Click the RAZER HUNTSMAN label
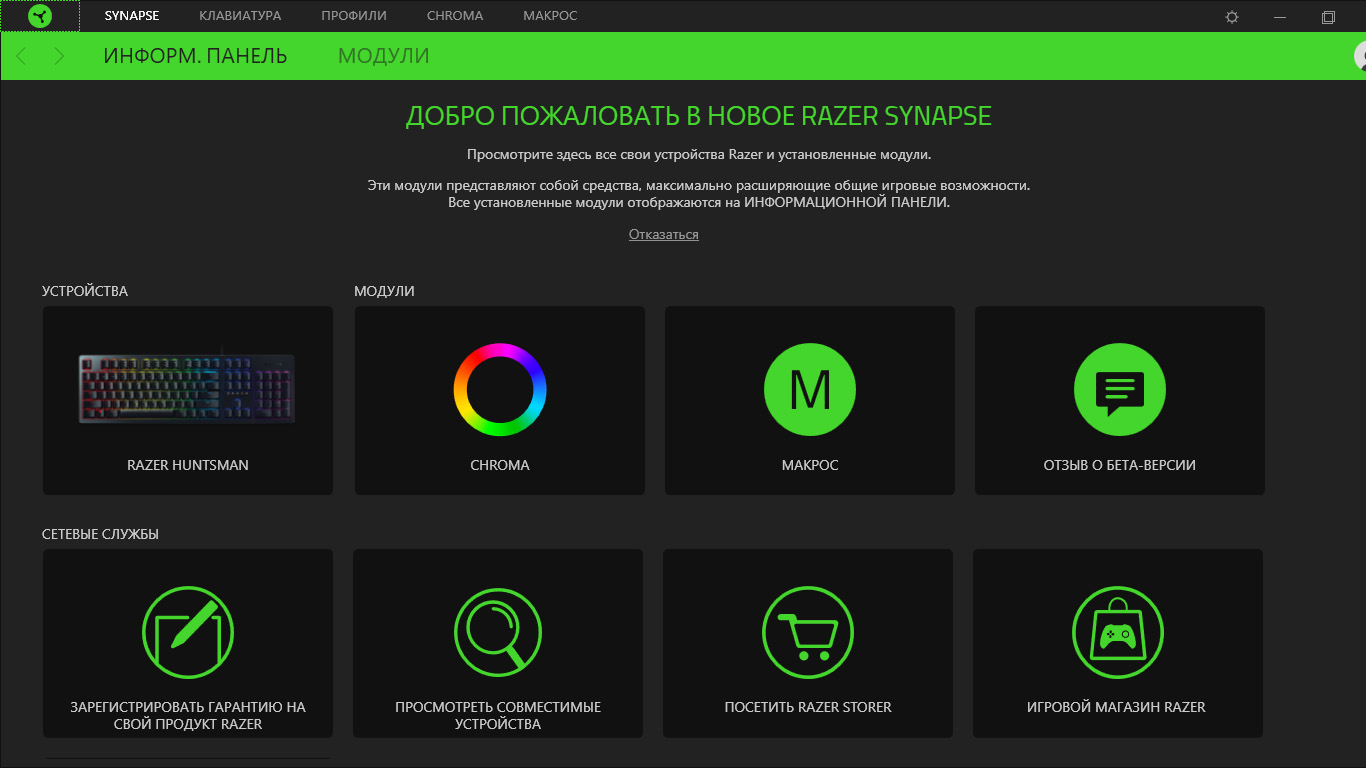 188,465
